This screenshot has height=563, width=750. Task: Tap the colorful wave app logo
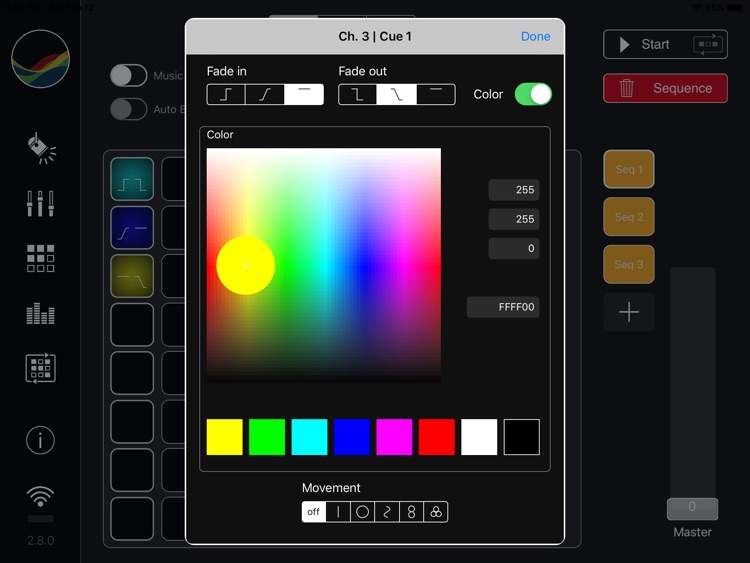(x=40, y=59)
